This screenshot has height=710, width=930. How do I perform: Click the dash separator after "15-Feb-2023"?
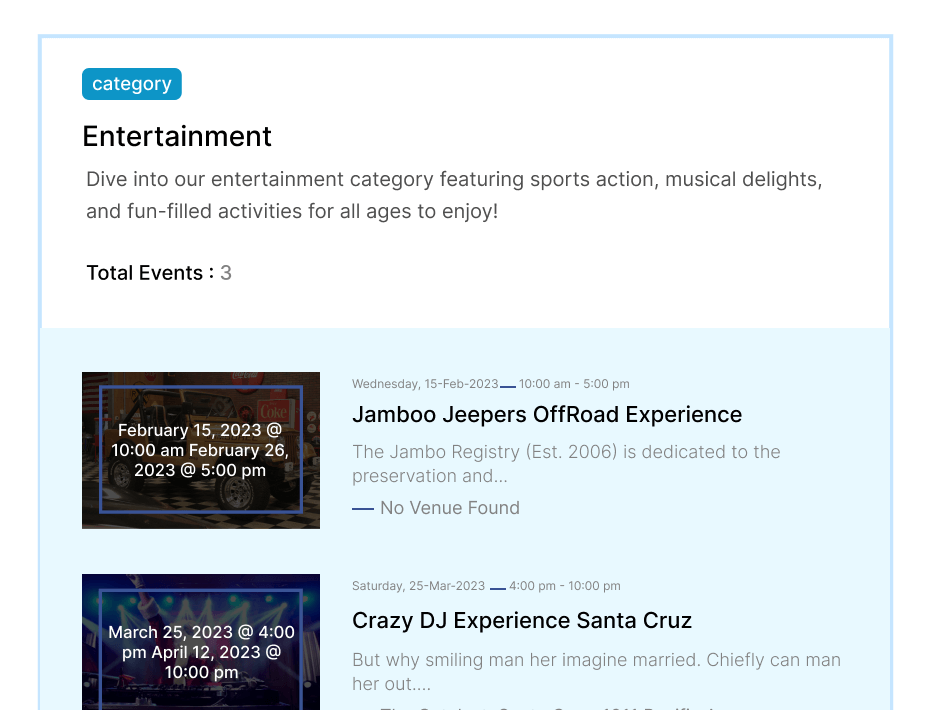508,386
